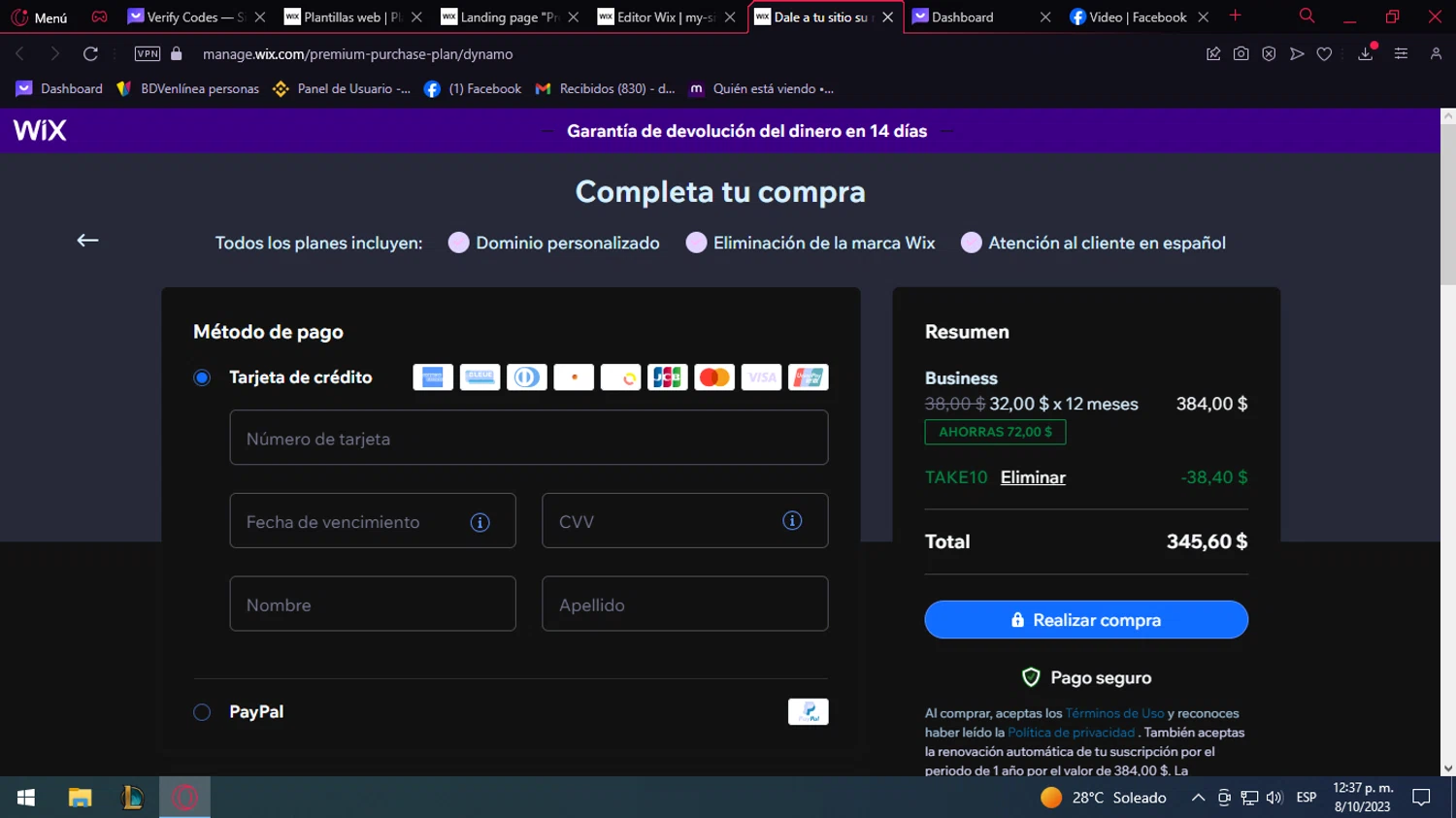Open the send (My Flow) icon
Image resolution: width=1456 pixels, height=818 pixels.
click(1297, 54)
